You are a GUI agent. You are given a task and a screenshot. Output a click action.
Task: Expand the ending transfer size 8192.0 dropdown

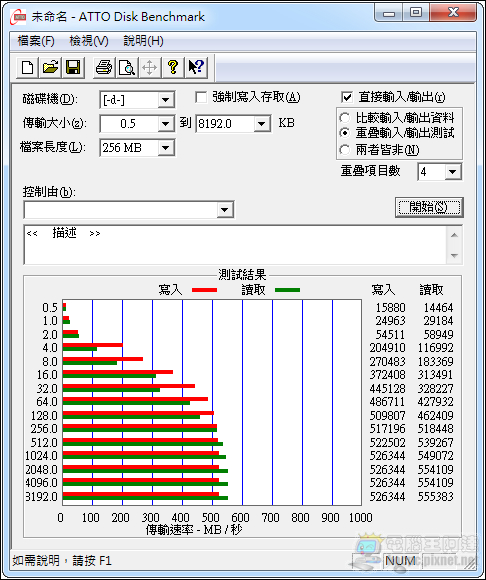261,124
